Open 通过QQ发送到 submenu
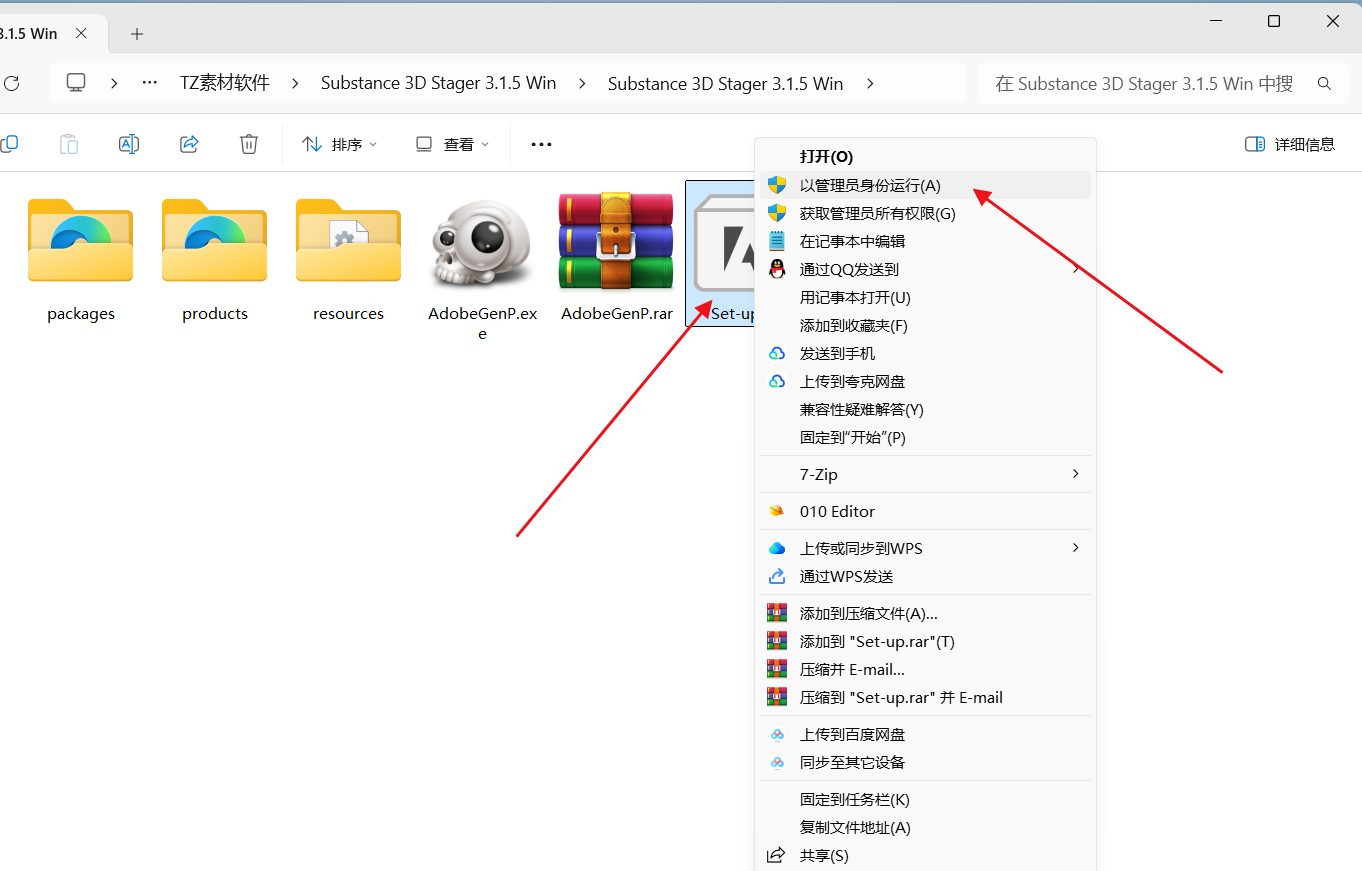Viewport: 1362px width, 871px height. coord(925,269)
